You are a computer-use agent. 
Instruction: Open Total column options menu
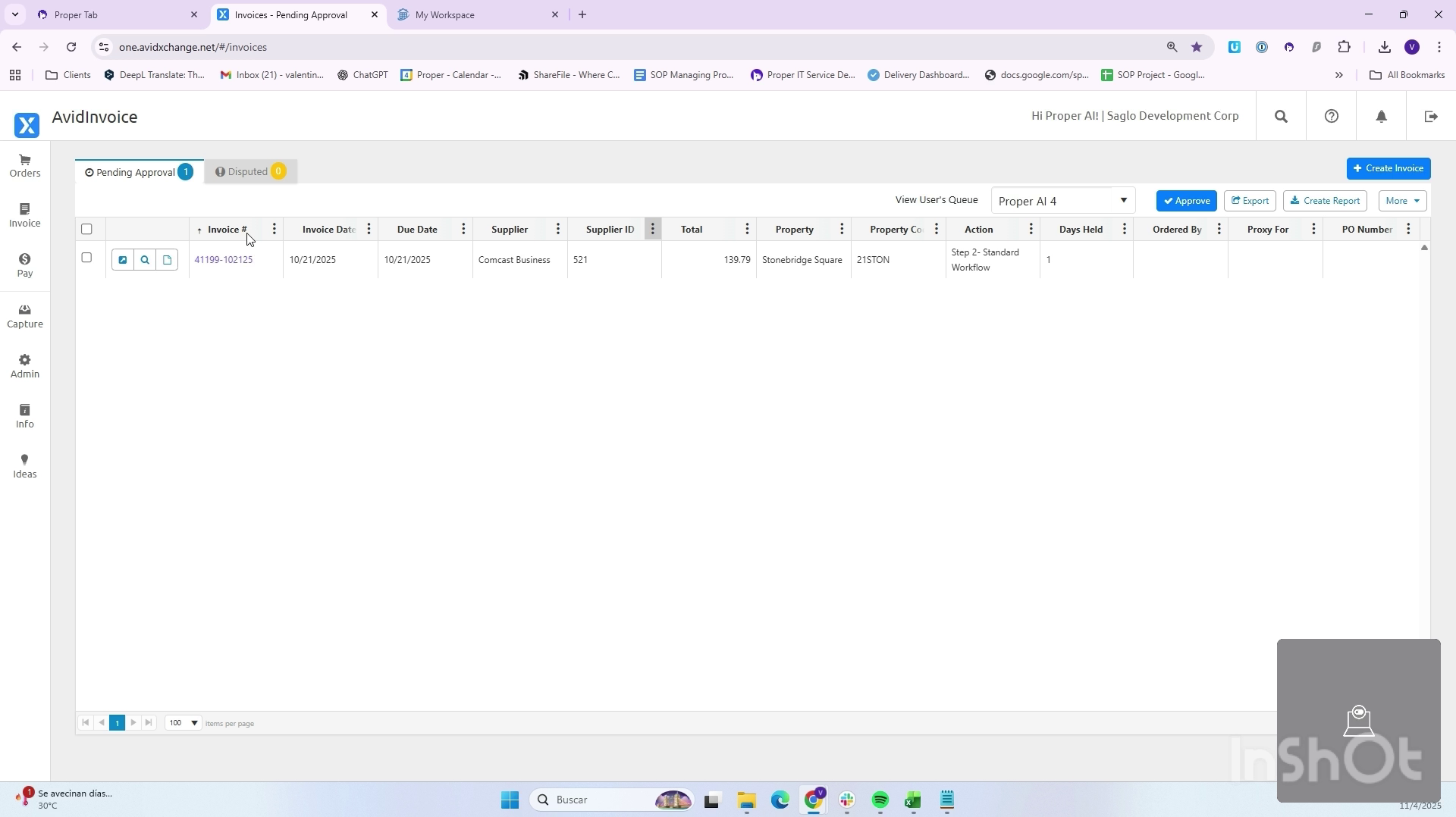click(747, 230)
